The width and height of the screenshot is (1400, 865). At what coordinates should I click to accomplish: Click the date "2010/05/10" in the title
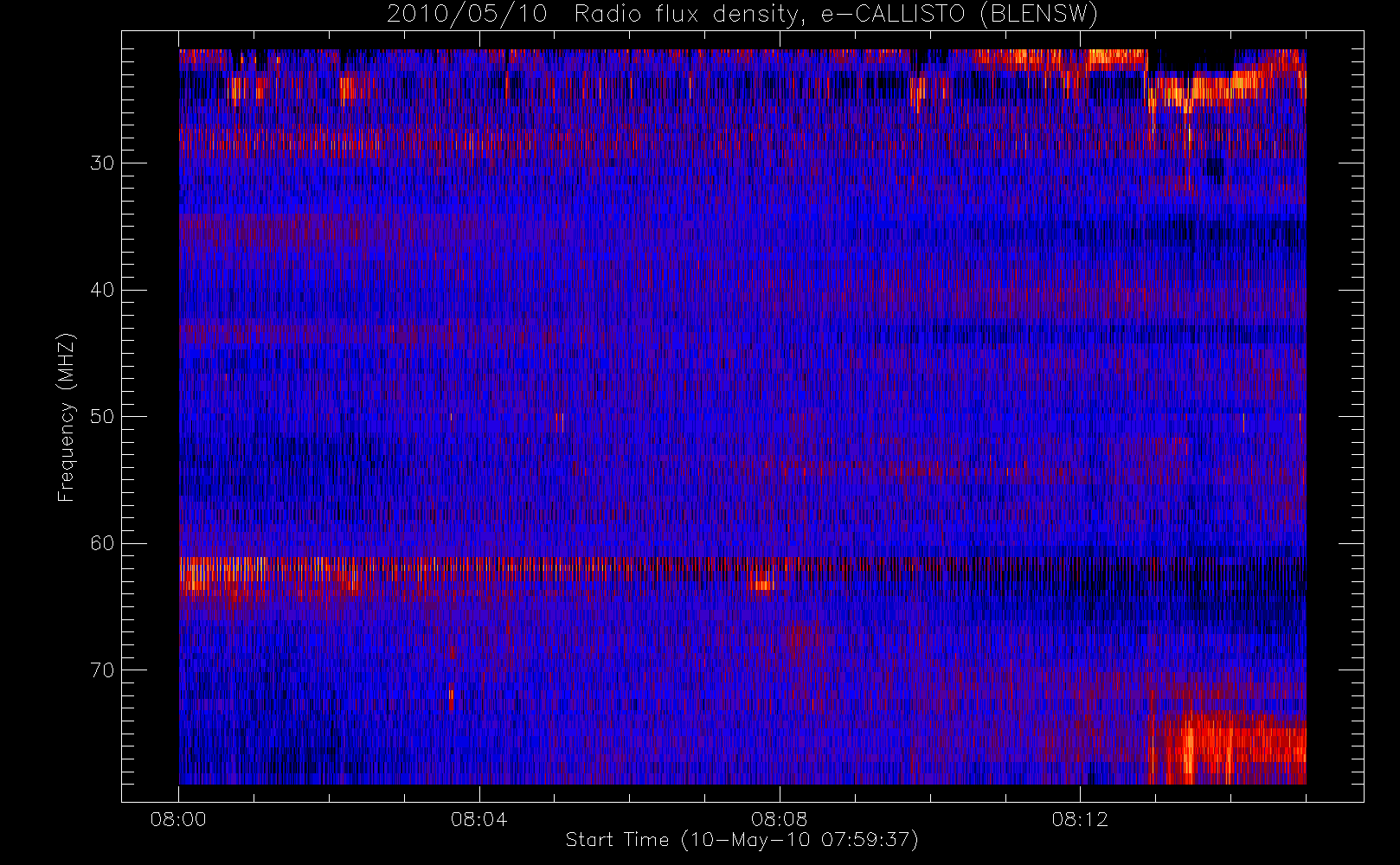467,15
